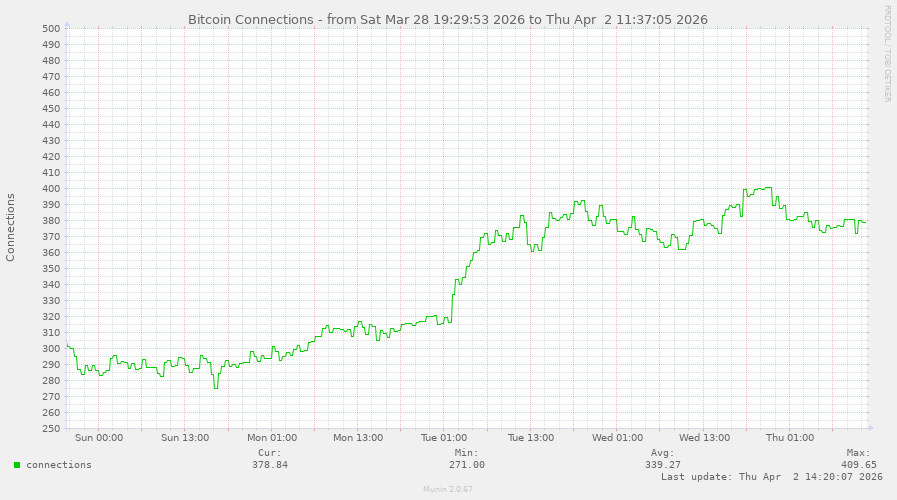Click the Wed 13:00 x-axis label
The image size is (897, 500).
pyautogui.click(x=703, y=438)
